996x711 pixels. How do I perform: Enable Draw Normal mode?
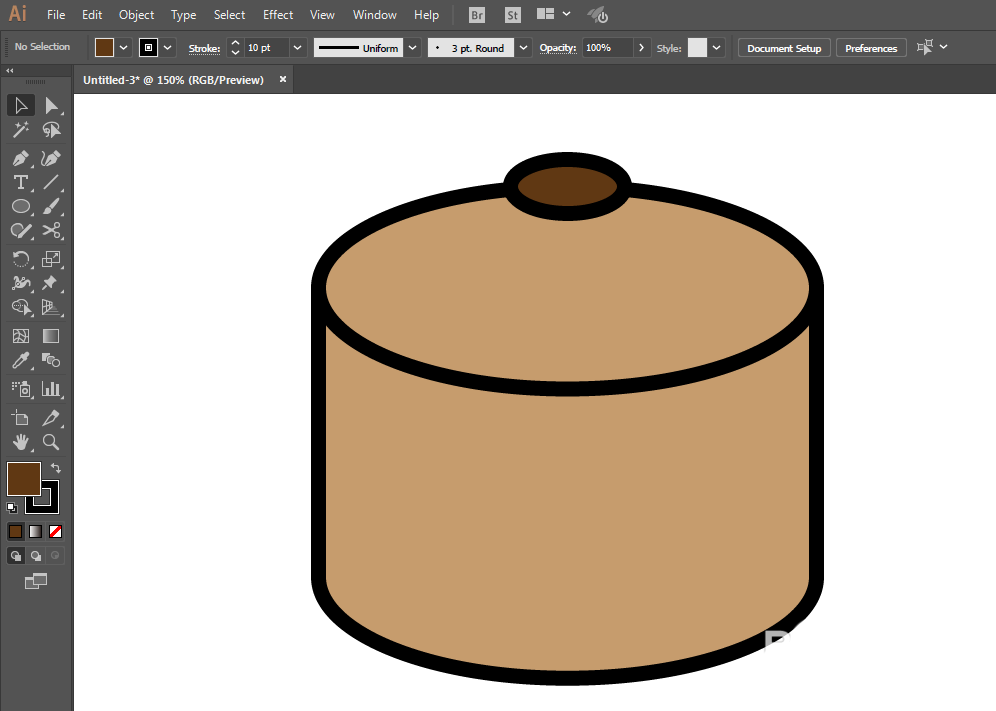tap(15, 556)
